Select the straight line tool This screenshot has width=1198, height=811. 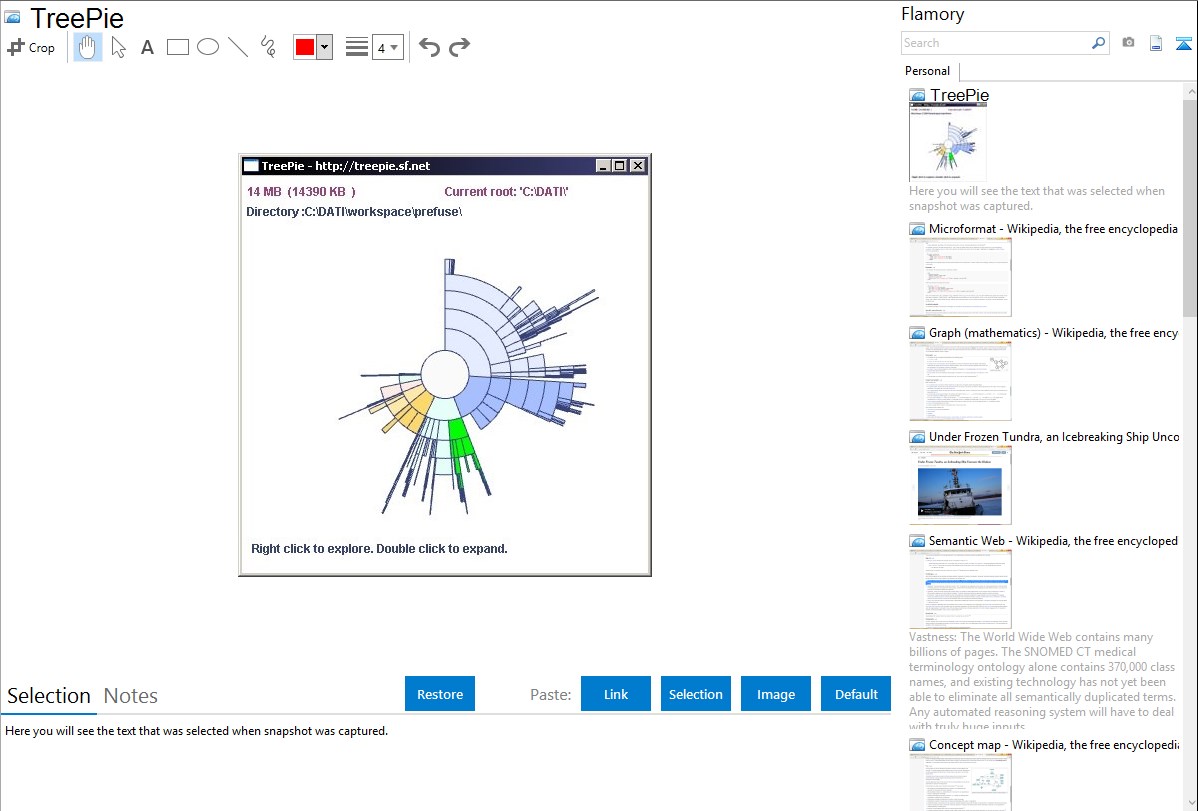238,47
